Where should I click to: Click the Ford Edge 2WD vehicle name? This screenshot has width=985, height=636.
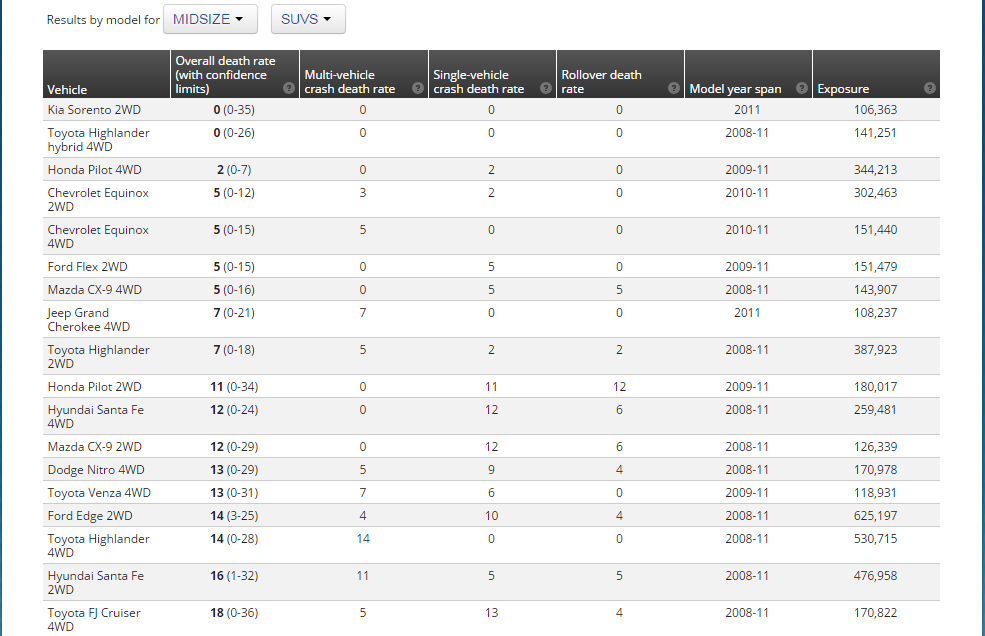[89, 516]
